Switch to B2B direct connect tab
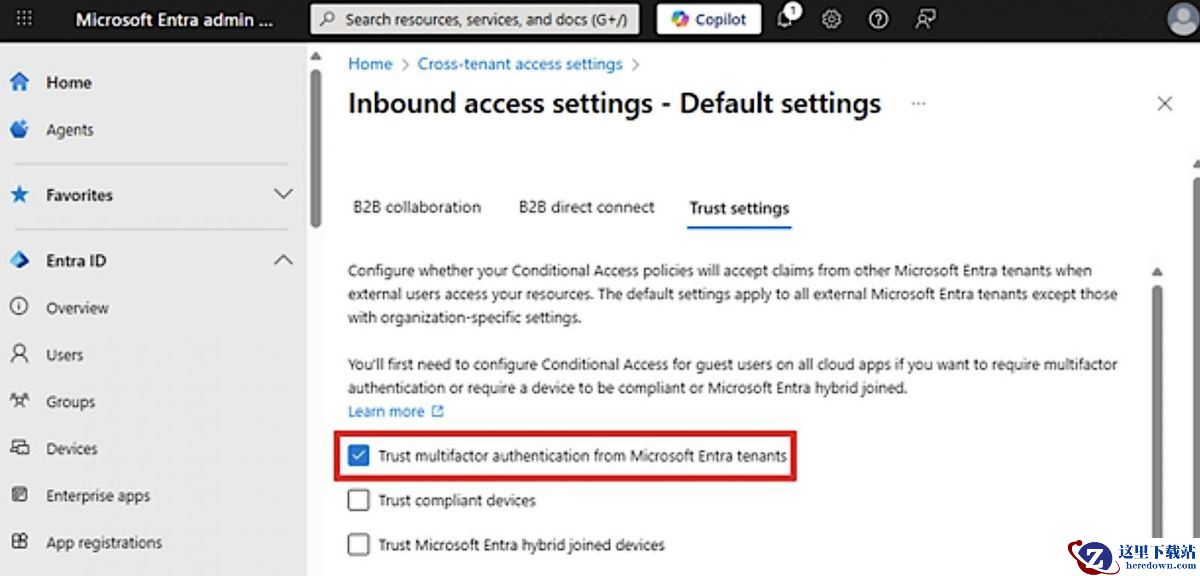Image resolution: width=1200 pixels, height=576 pixels. coord(586,207)
